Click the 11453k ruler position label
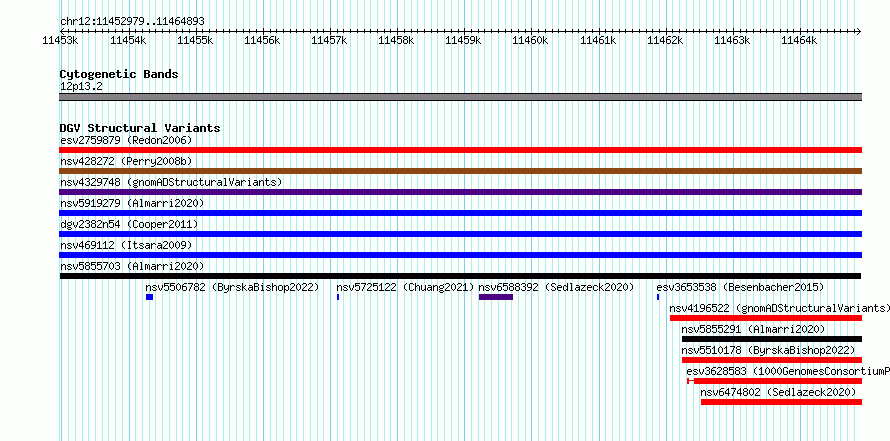The width and height of the screenshot is (890, 441). pos(61,40)
